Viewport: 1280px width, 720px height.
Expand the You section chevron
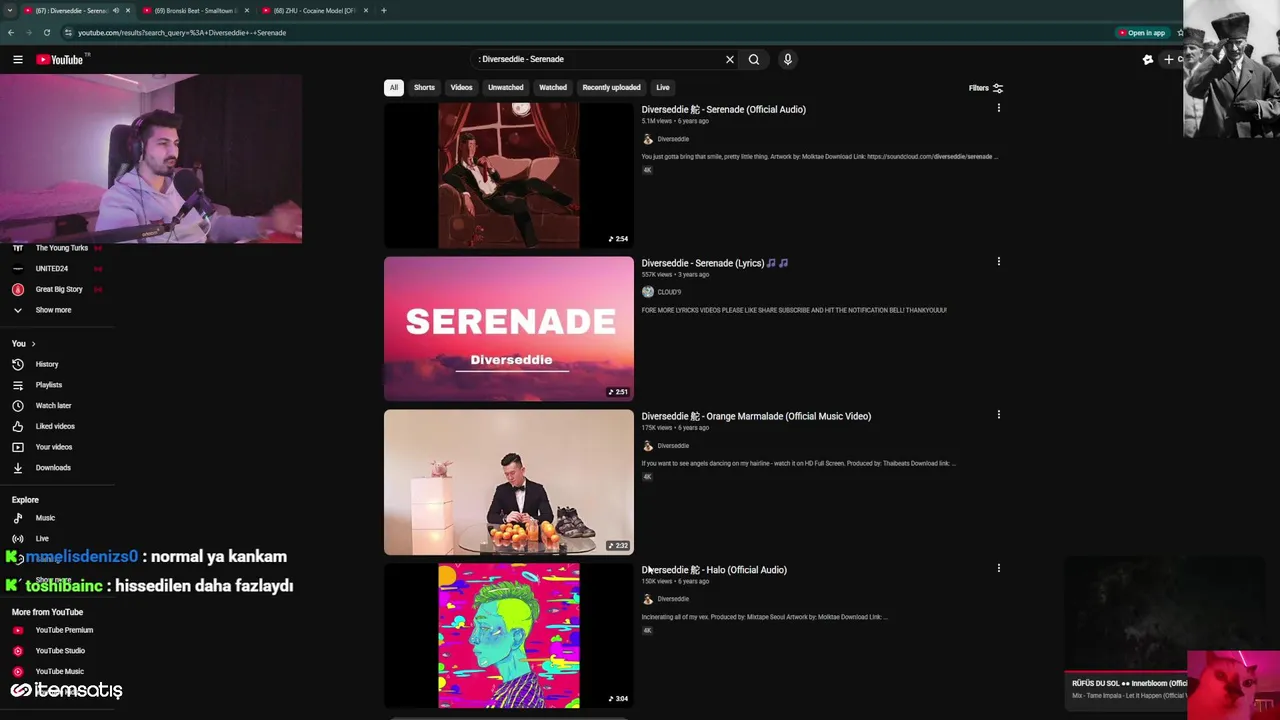33,344
